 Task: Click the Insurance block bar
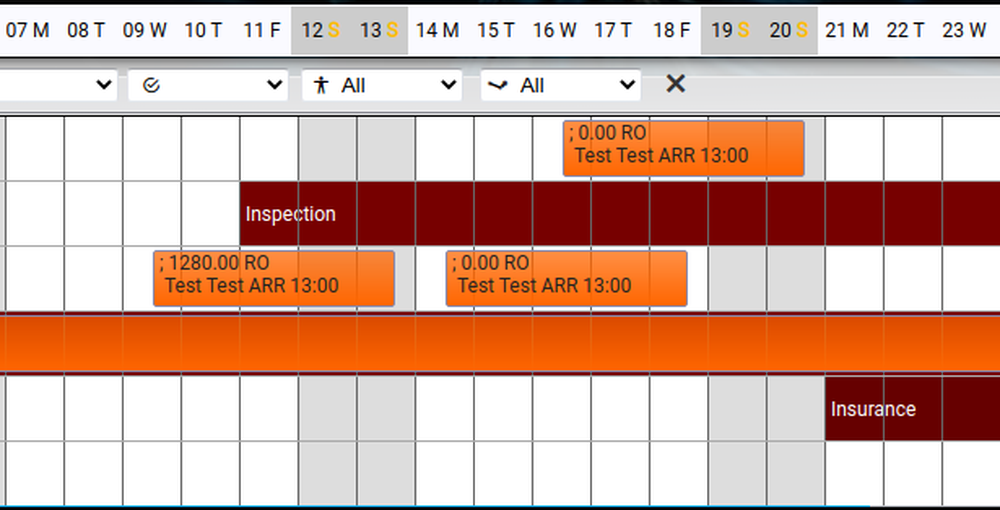click(x=913, y=408)
